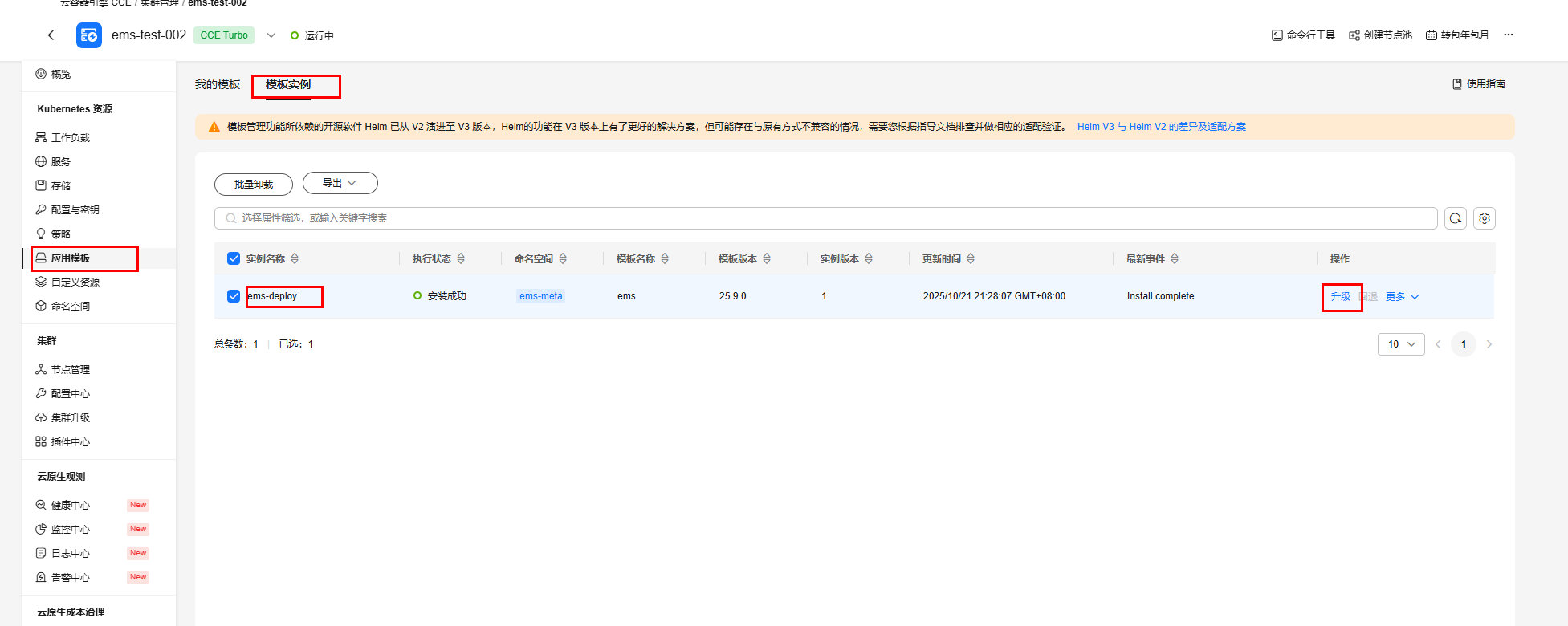The width and height of the screenshot is (1568, 626).
Task: Open table column settings gear icon
Action: point(1484,218)
